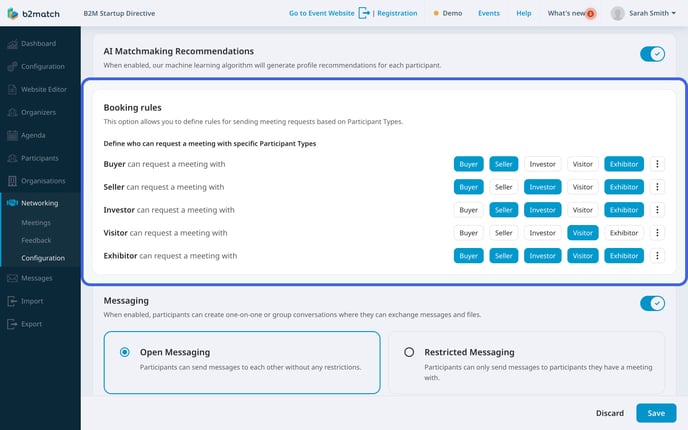This screenshot has width=688, height=430.
Task: Open Configuration under Networking submenu
Action: pyautogui.click(x=43, y=258)
